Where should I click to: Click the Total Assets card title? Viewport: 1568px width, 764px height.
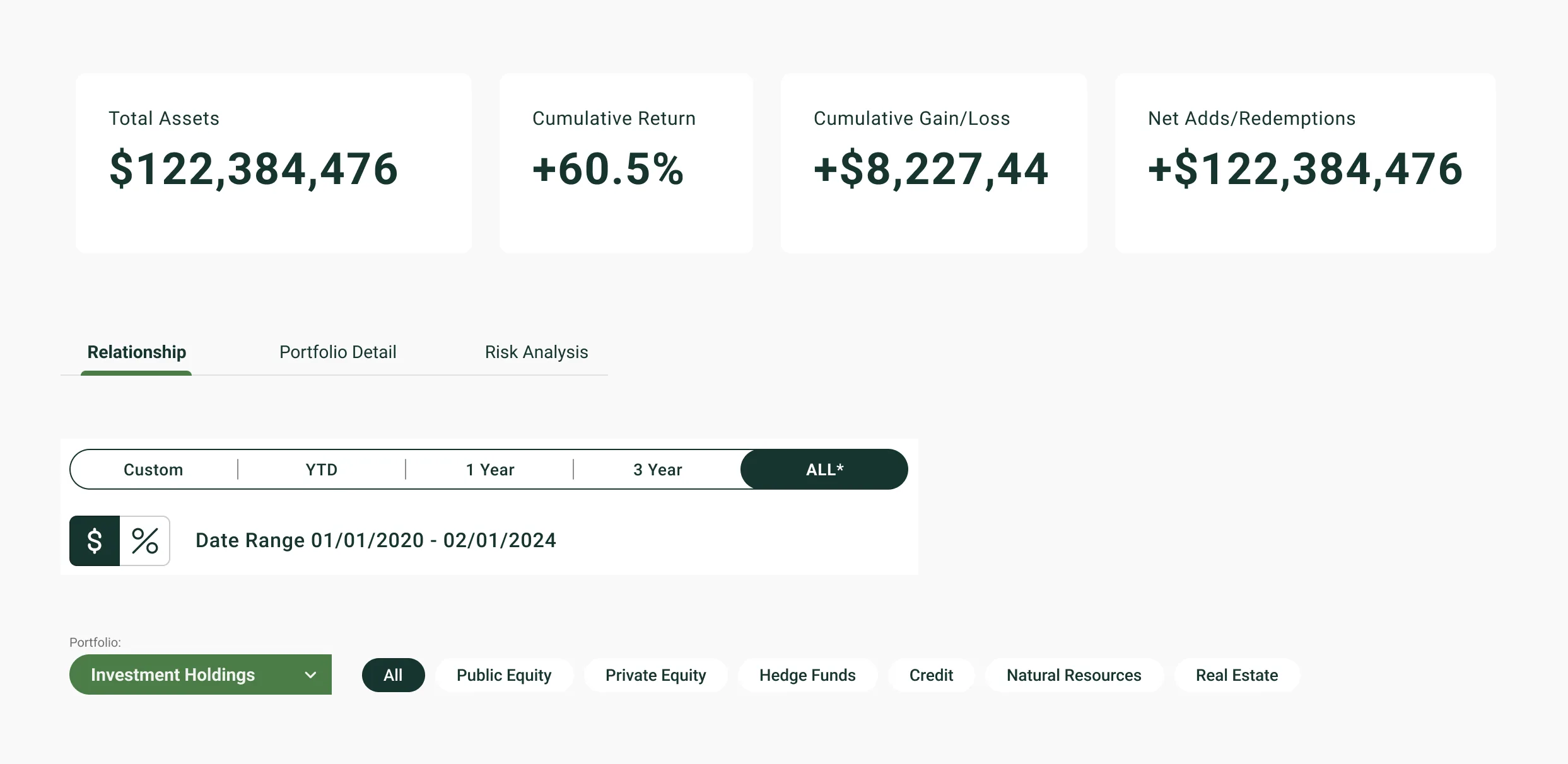(x=164, y=118)
